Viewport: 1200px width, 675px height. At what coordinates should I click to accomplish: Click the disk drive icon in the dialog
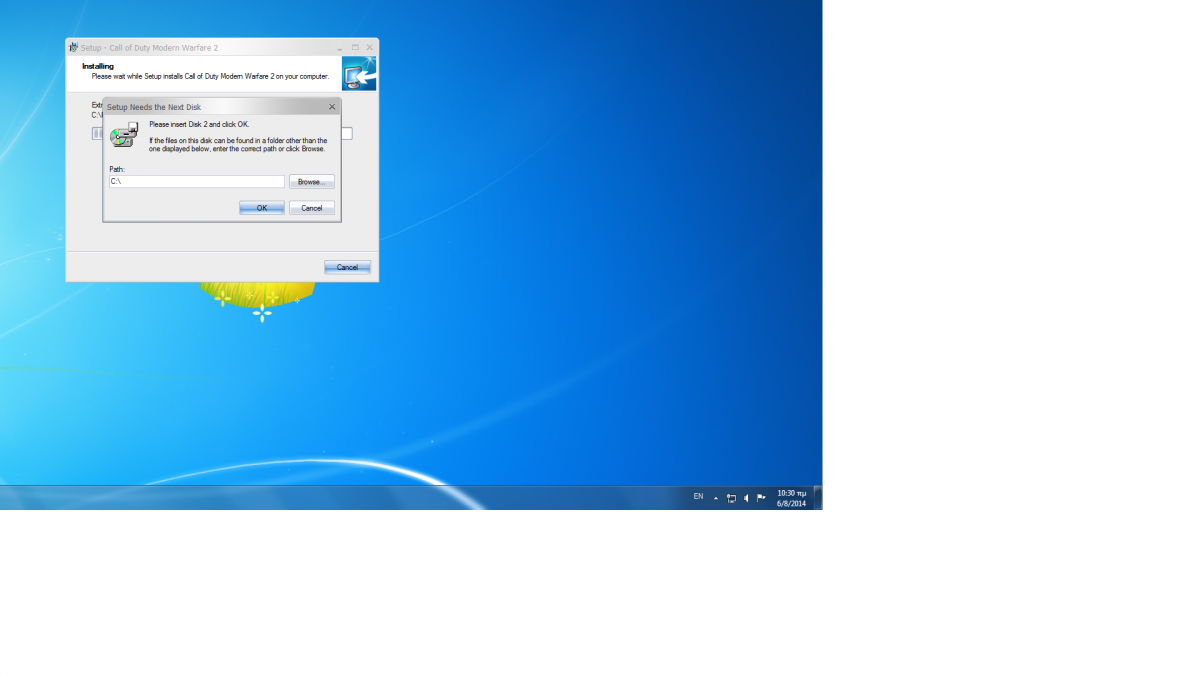(x=124, y=135)
